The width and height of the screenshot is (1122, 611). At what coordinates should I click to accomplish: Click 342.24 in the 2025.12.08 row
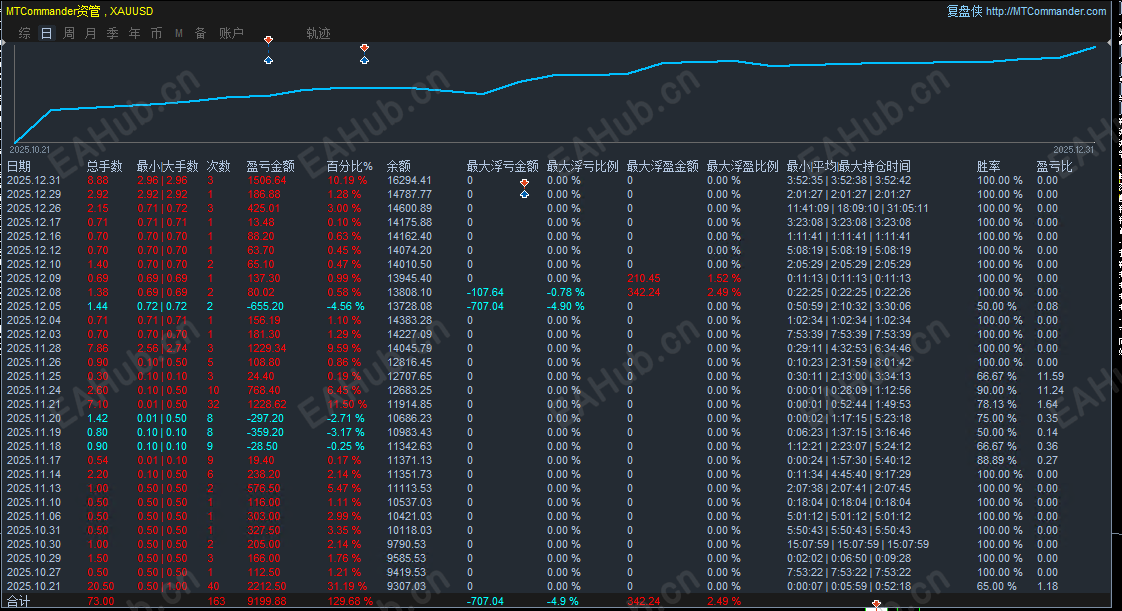(644, 292)
